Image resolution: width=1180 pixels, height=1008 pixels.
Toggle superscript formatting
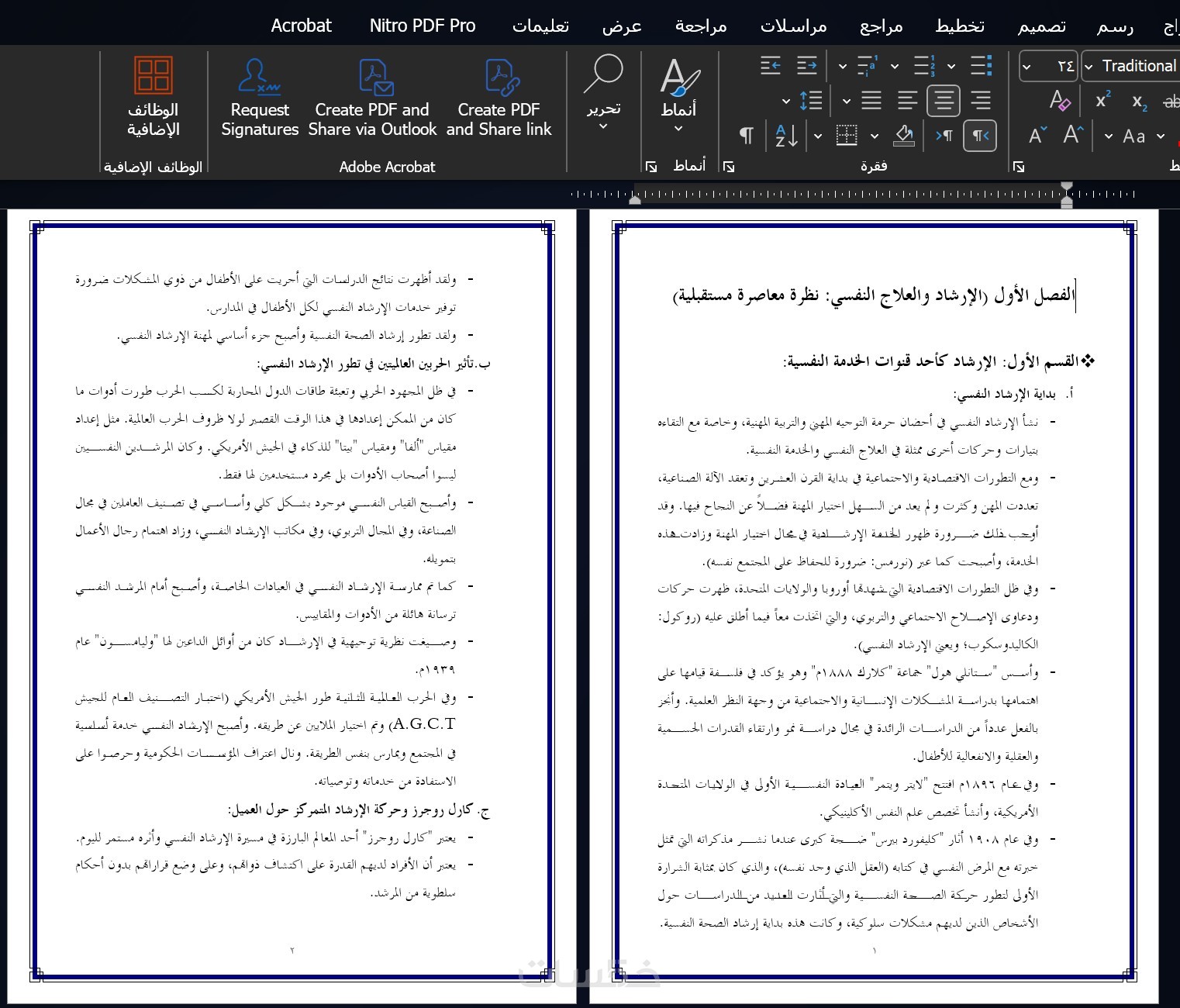click(1103, 101)
